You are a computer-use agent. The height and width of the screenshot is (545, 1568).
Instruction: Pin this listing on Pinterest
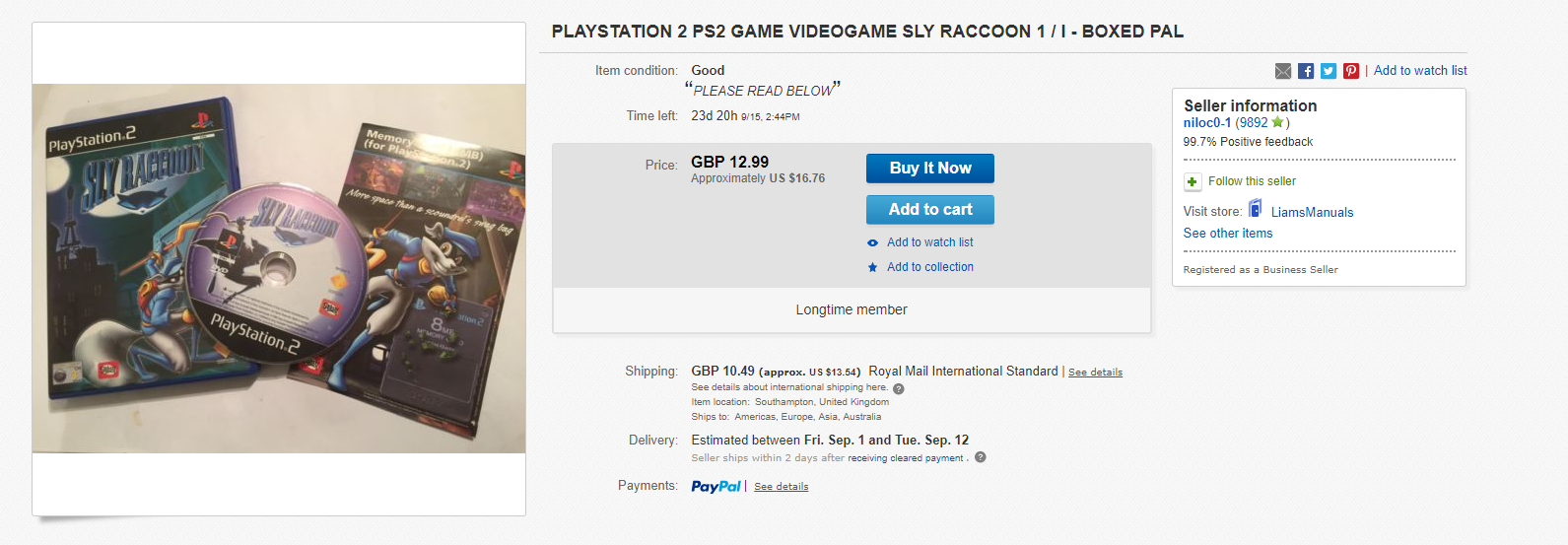coord(1351,71)
